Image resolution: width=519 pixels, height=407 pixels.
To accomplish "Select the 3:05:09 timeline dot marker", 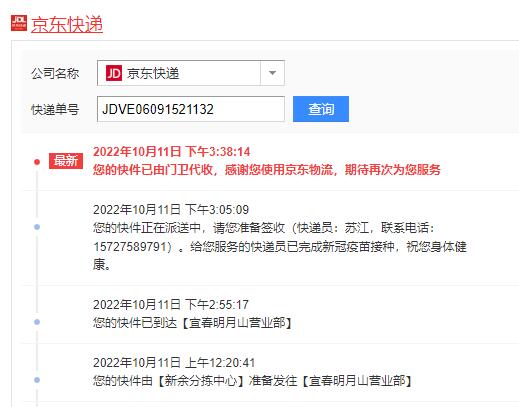I will (37, 227).
